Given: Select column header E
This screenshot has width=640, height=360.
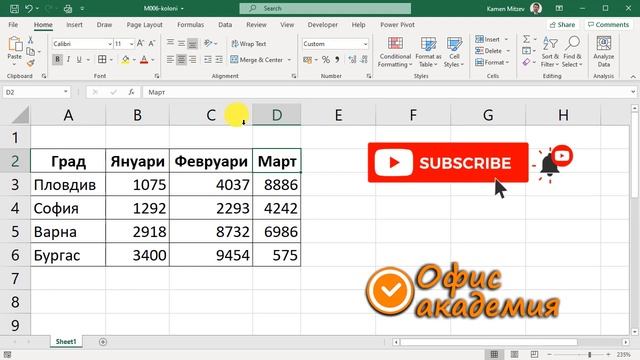Looking at the screenshot, I should (338, 115).
